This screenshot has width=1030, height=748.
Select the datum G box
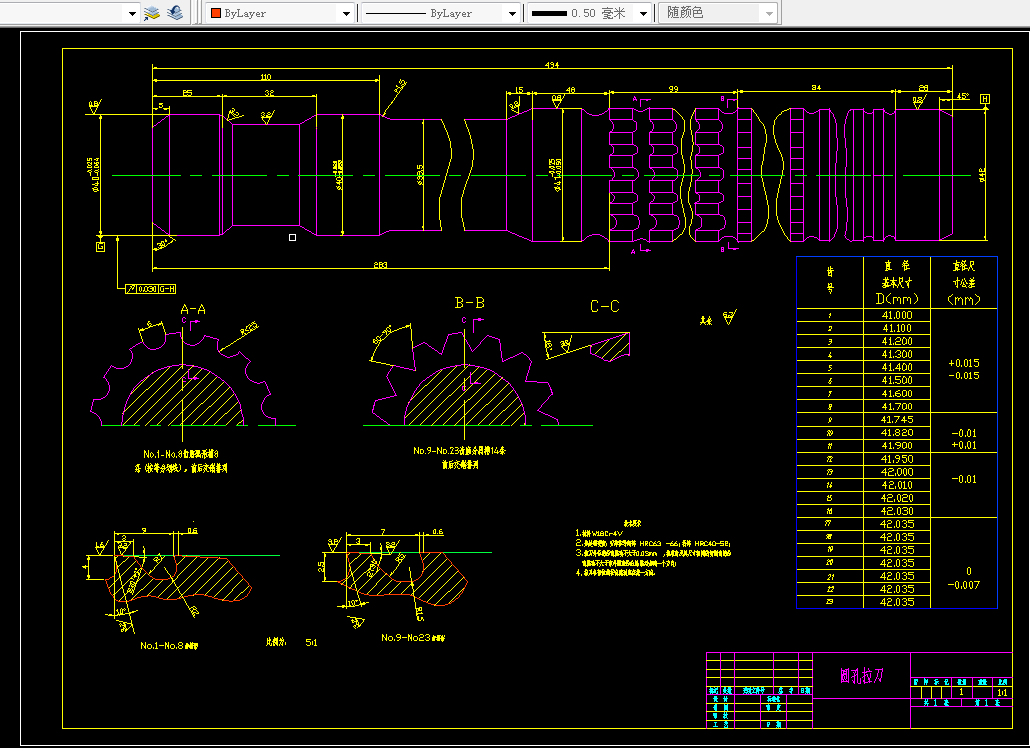coord(101,247)
